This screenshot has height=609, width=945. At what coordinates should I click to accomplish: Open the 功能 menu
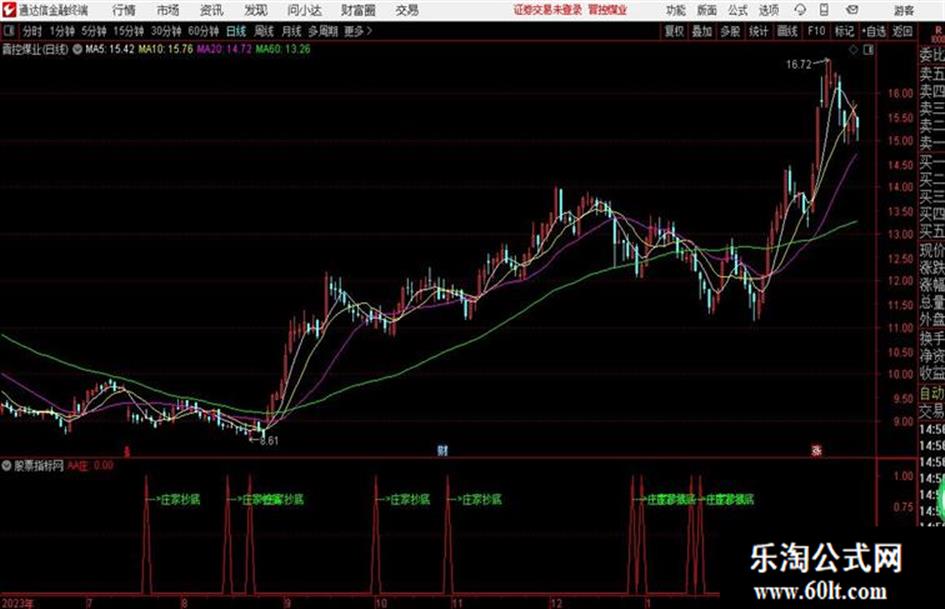coord(676,10)
